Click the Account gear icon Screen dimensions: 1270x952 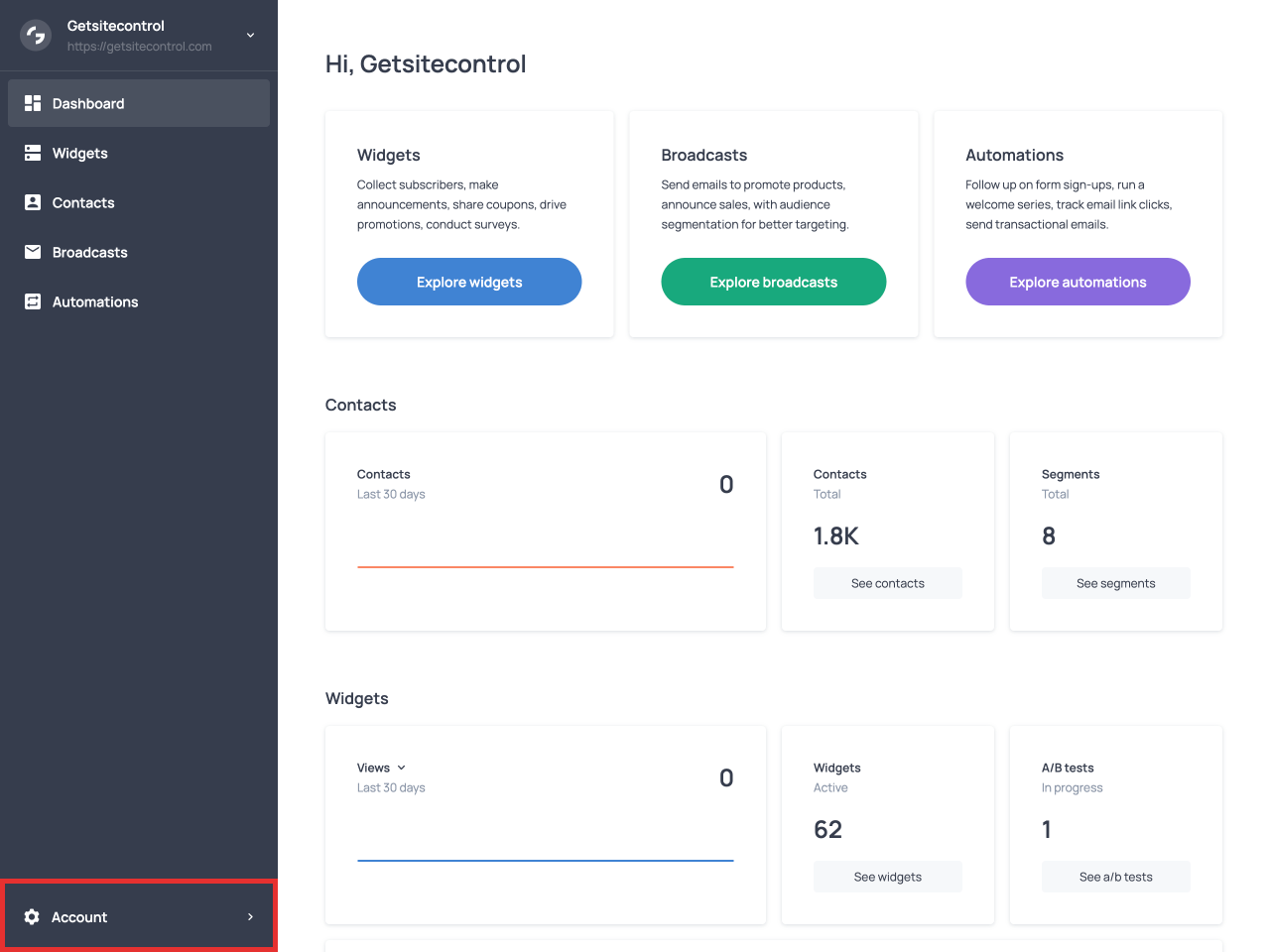point(32,917)
